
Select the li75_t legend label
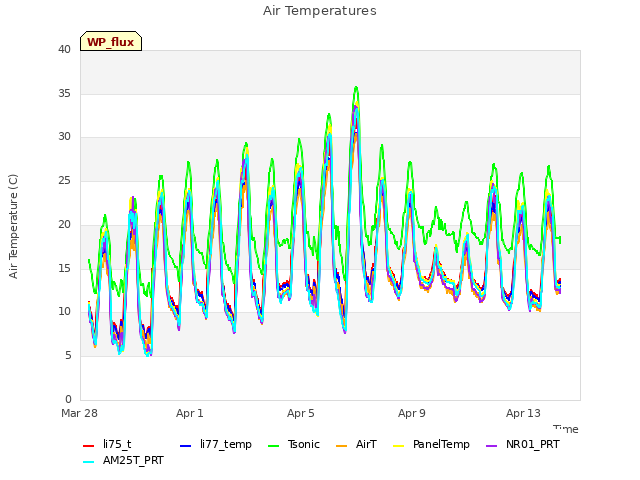click(x=117, y=444)
